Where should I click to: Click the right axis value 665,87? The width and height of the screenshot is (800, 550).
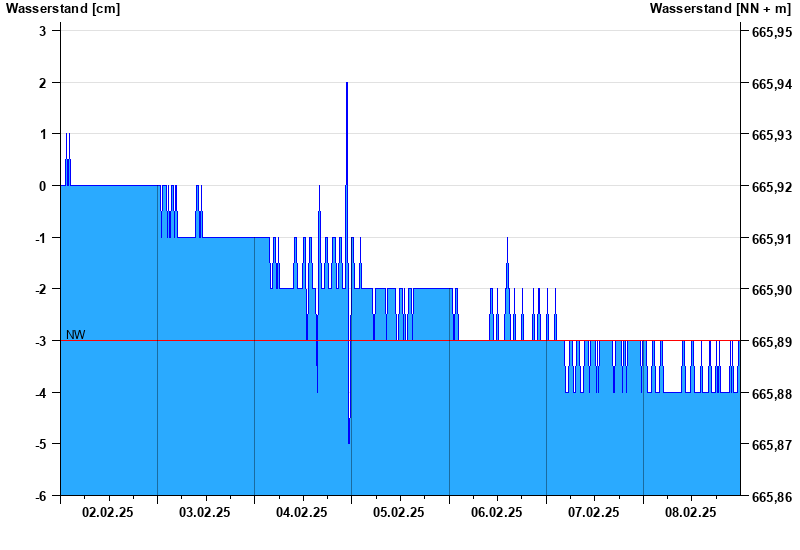point(772,445)
